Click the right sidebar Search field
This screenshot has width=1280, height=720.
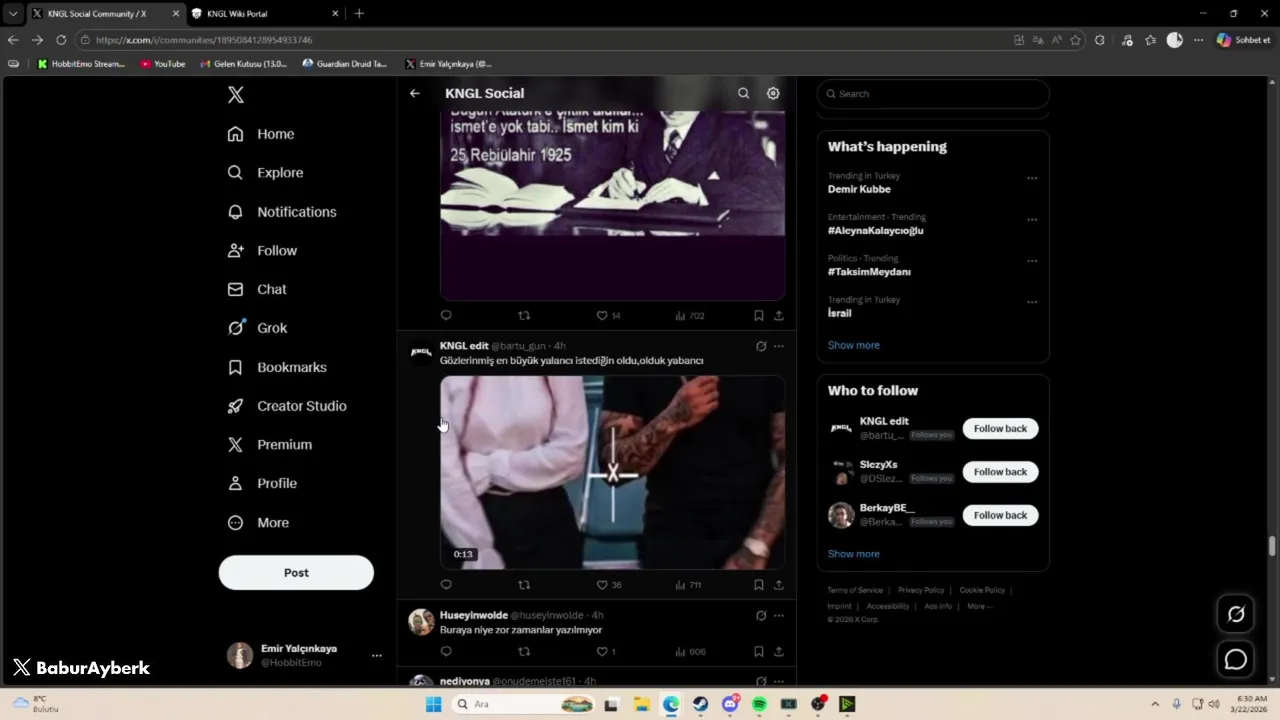(x=933, y=94)
